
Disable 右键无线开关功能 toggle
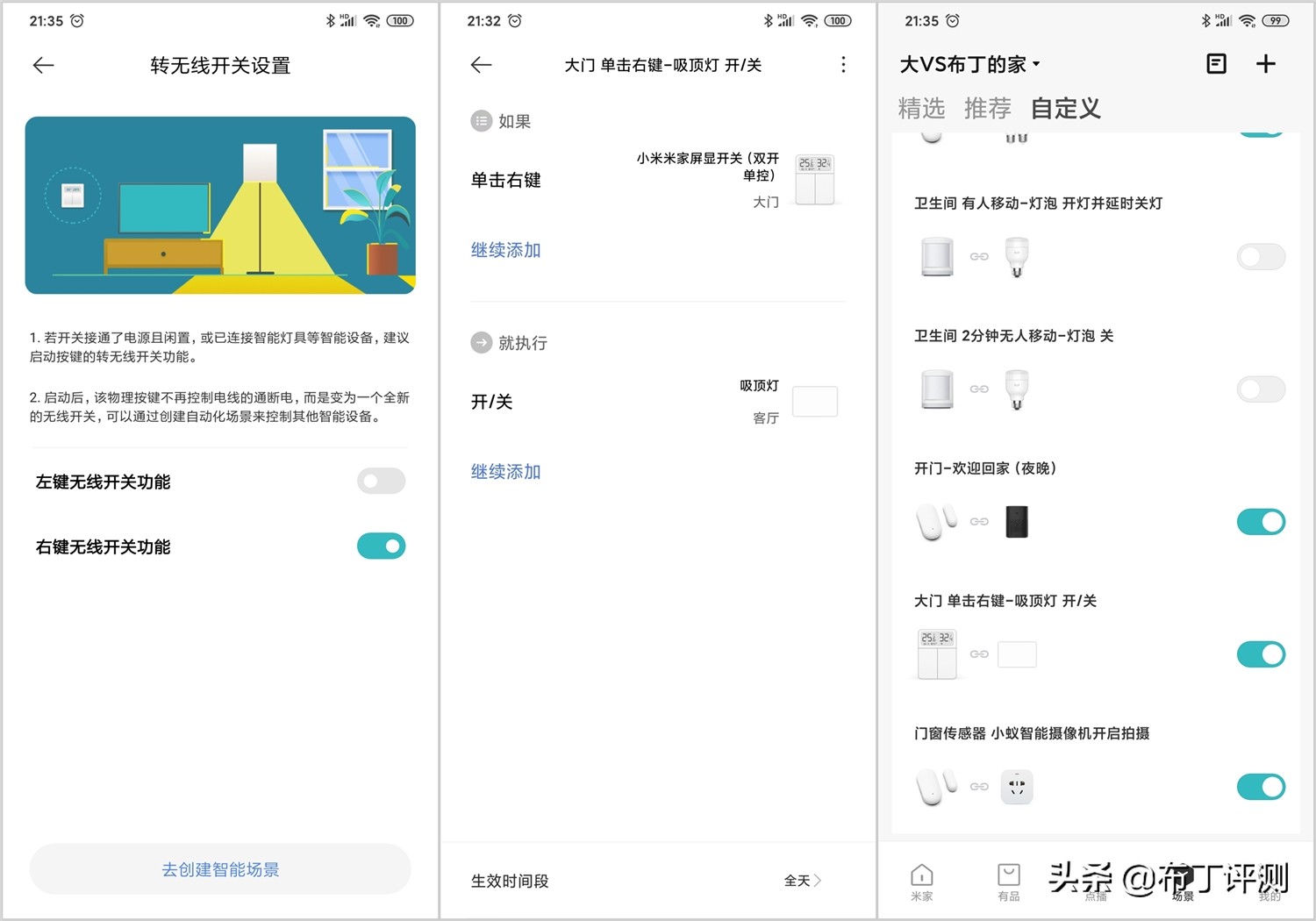click(381, 546)
